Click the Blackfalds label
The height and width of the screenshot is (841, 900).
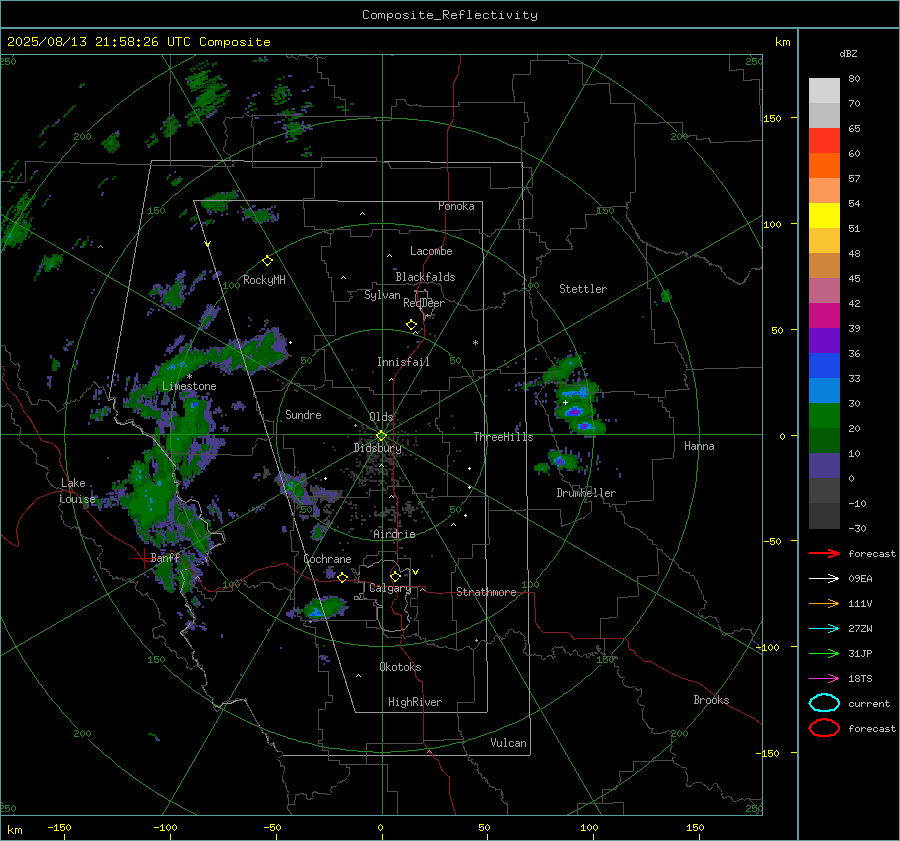pos(425,277)
